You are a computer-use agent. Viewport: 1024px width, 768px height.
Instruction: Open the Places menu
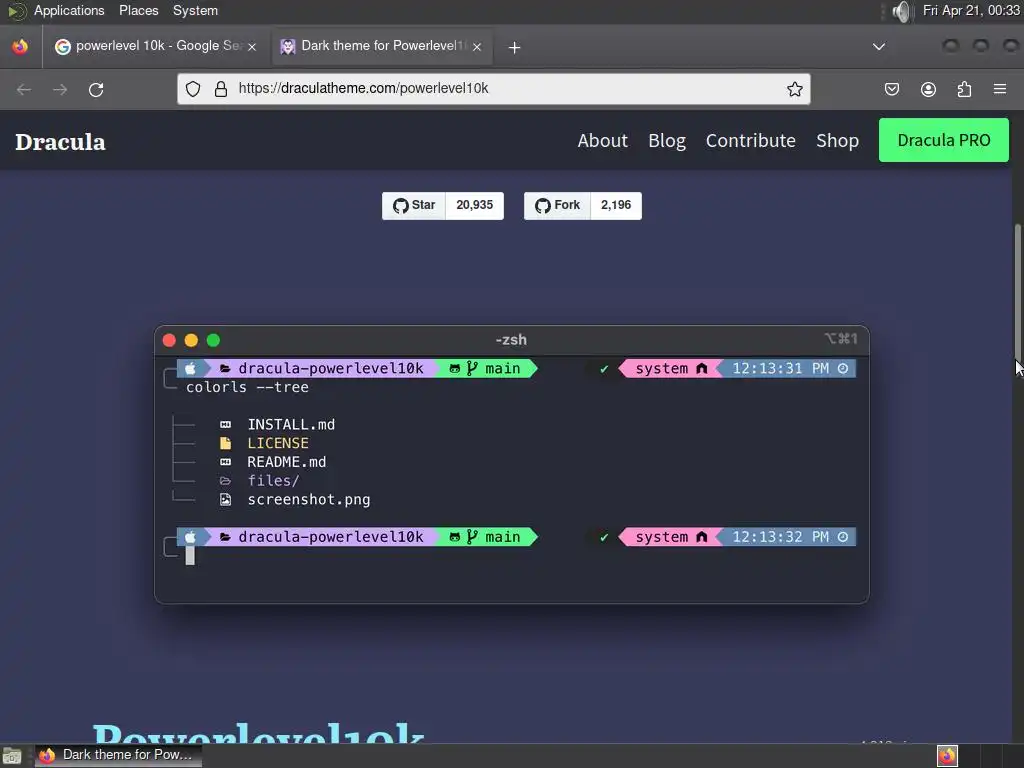(x=138, y=10)
